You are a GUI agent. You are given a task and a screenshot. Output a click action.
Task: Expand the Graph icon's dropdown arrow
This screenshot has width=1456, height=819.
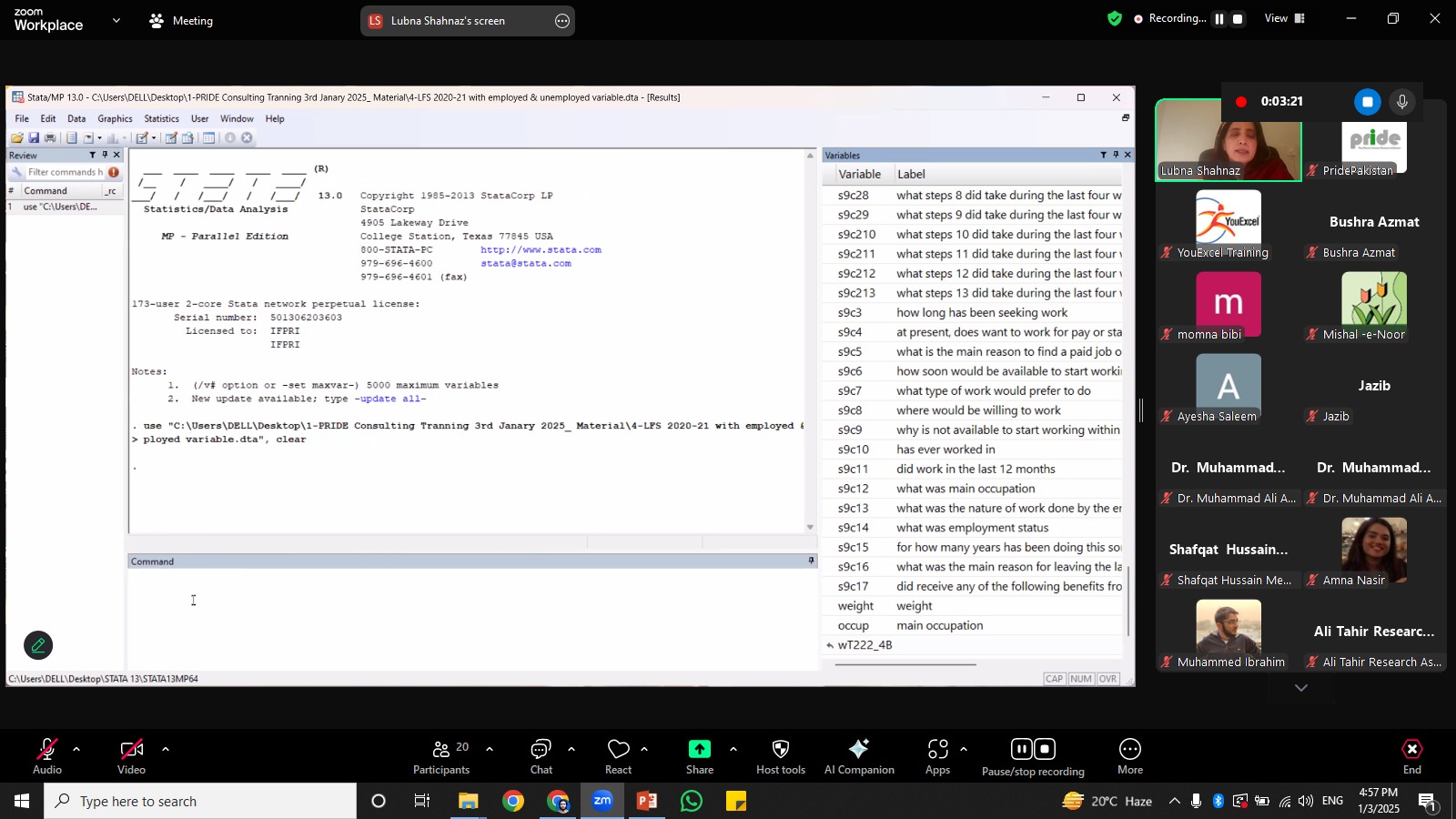tap(125, 138)
